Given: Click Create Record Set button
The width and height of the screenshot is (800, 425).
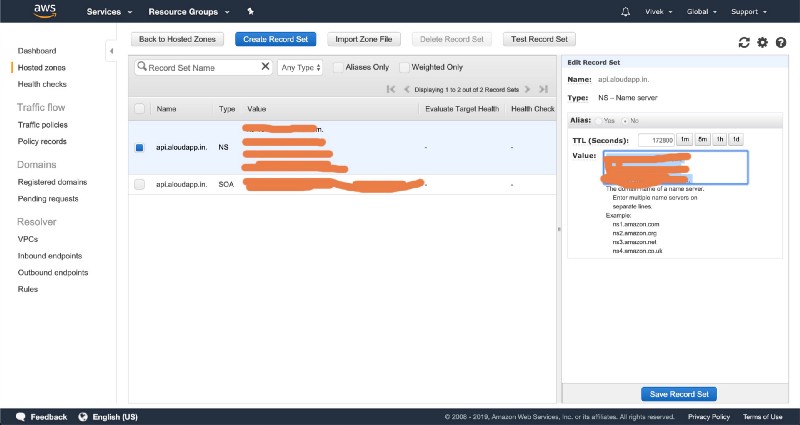Looking at the screenshot, I should (x=276, y=39).
